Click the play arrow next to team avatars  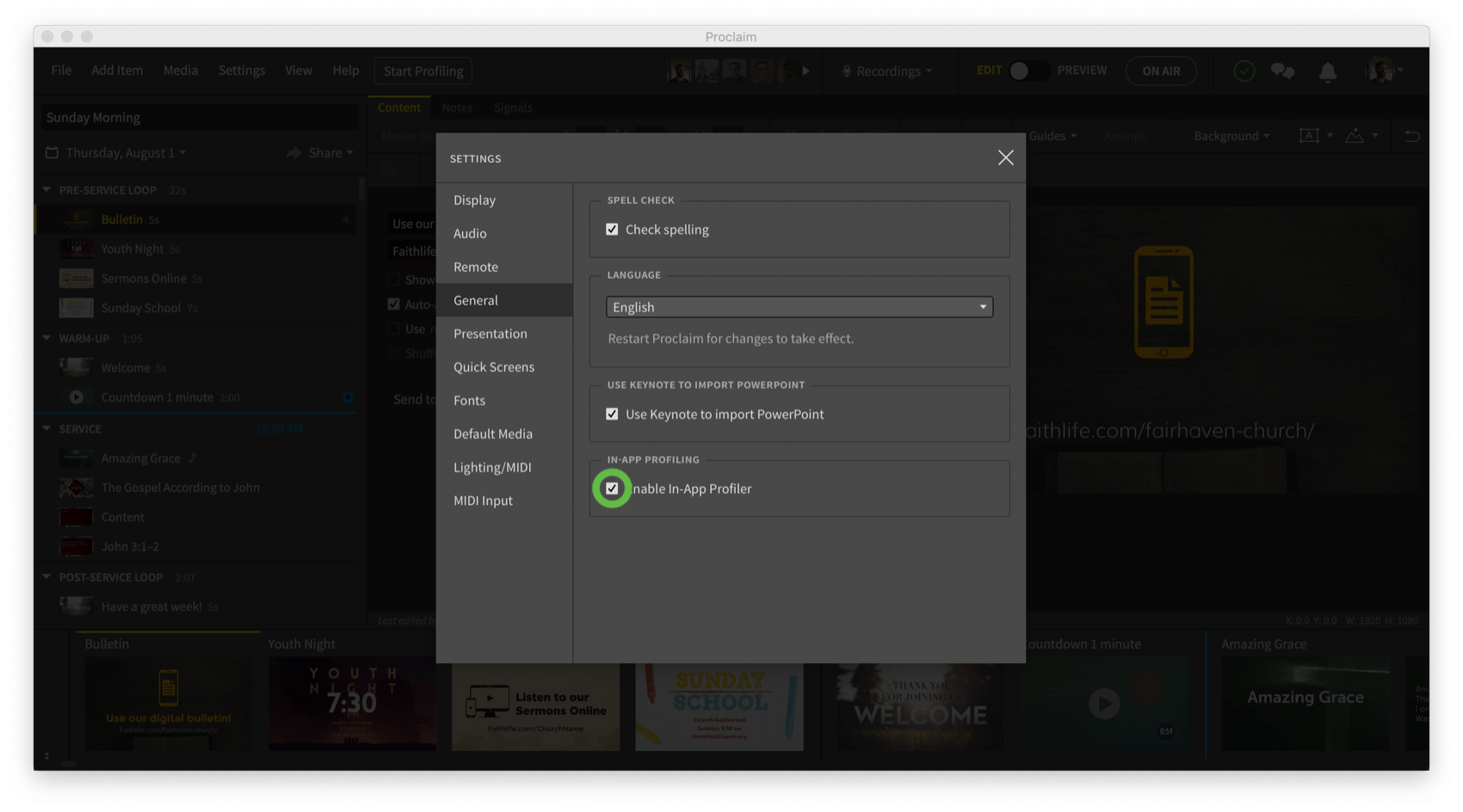(806, 71)
